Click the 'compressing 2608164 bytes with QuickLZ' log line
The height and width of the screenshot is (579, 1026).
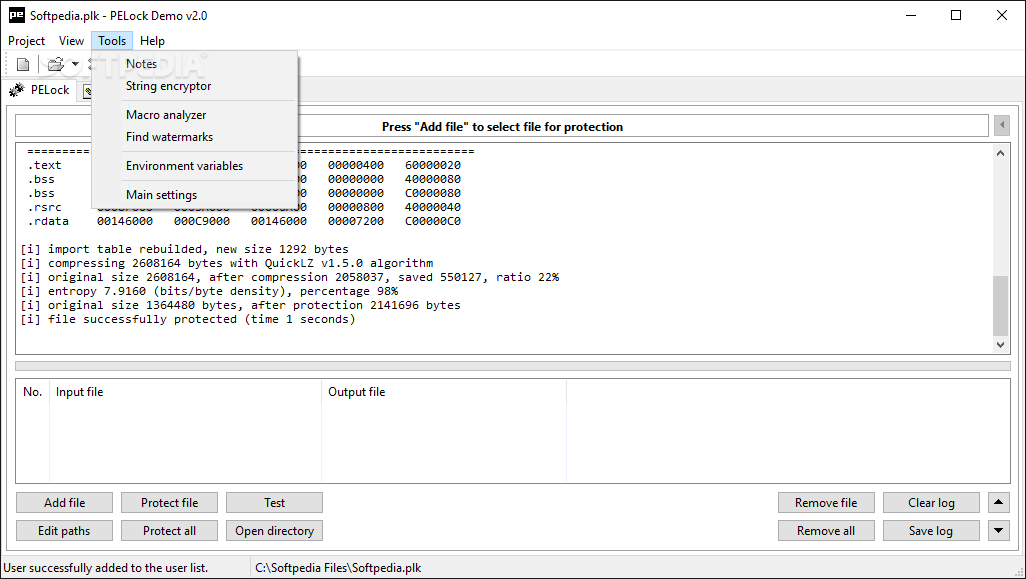point(226,263)
